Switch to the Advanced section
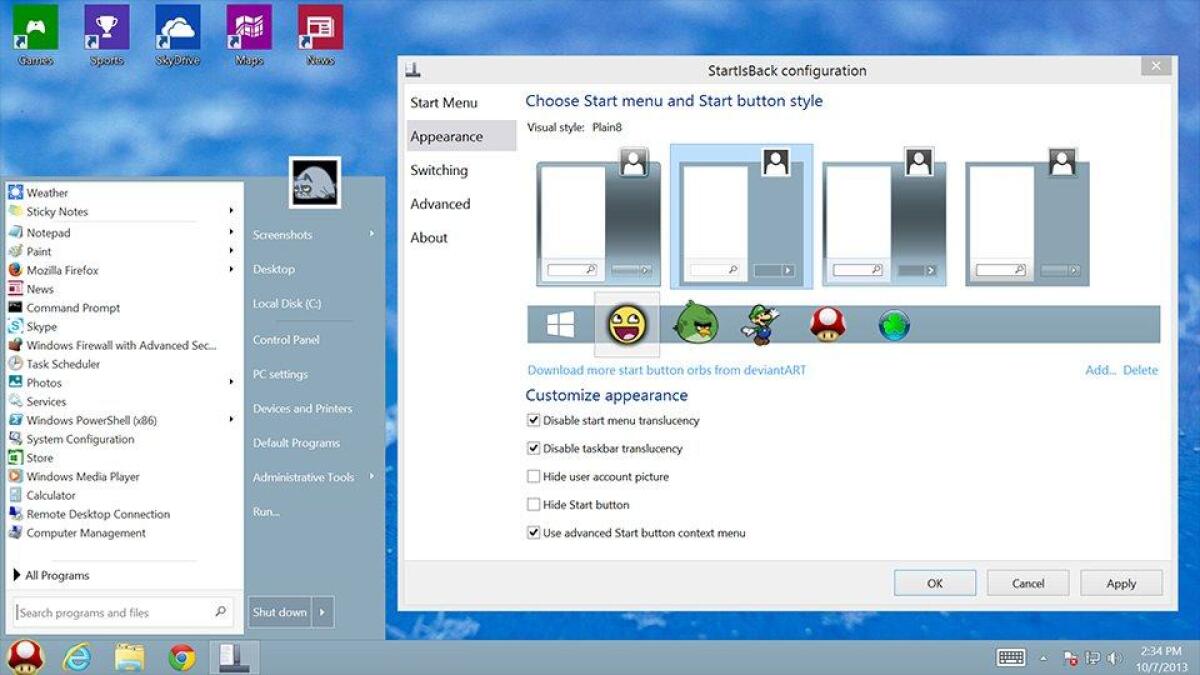This screenshot has height=675, width=1200. [440, 204]
